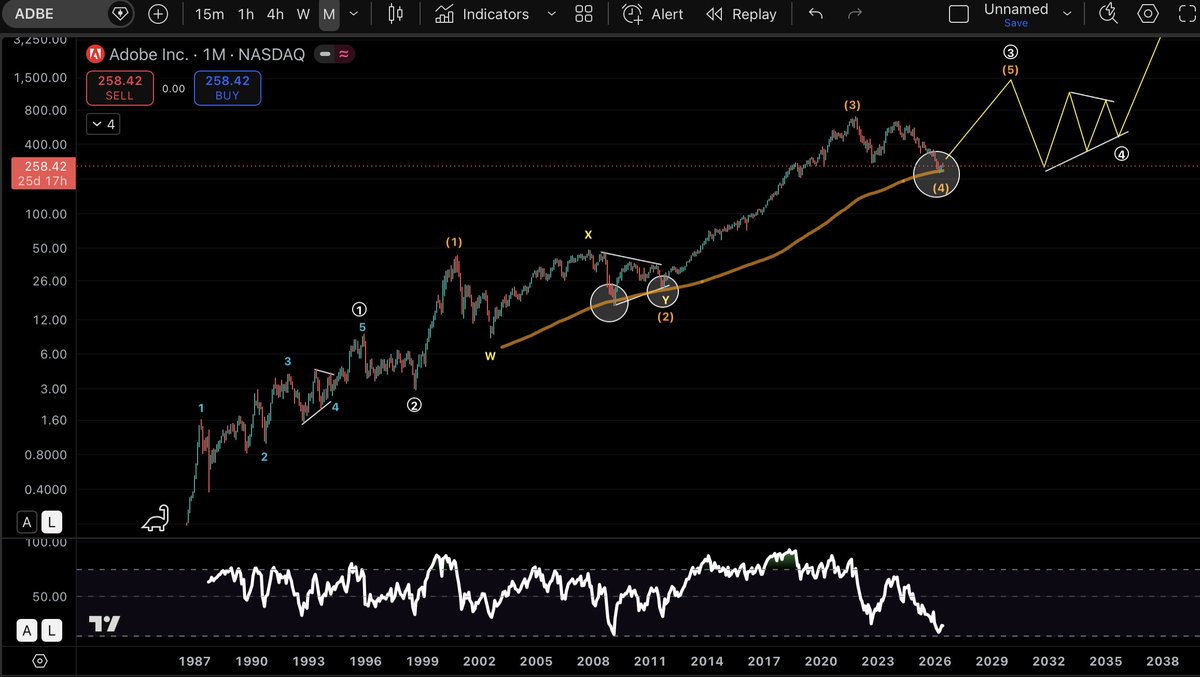Toggle auto scale A on RSI pane
This screenshot has width=1200, height=677.
point(27,630)
